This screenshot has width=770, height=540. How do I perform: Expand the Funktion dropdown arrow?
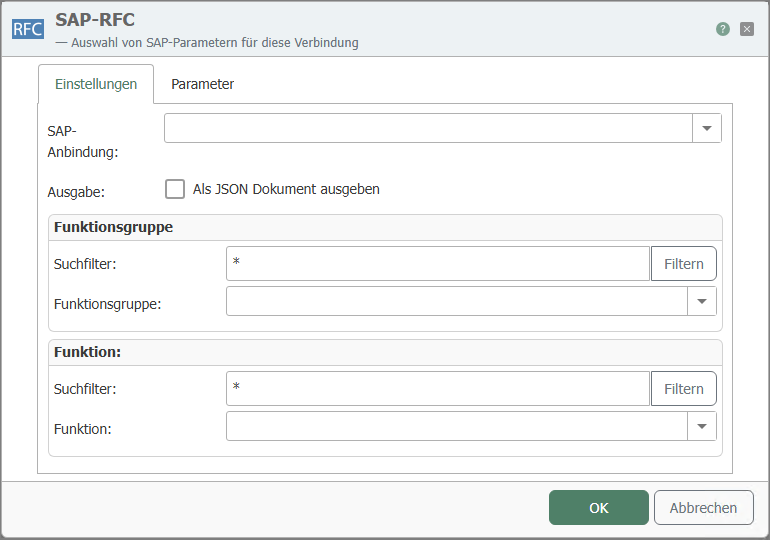702,426
